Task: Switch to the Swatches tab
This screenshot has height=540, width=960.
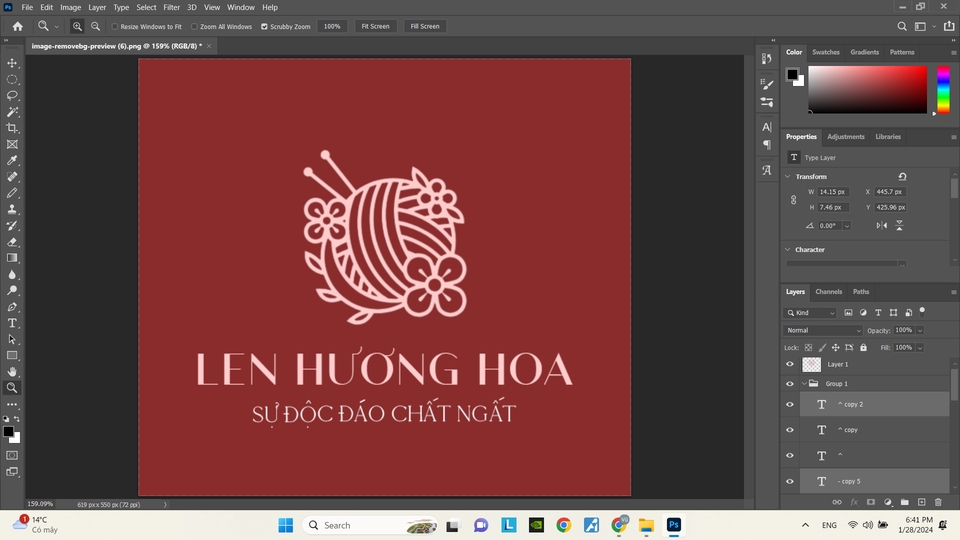Action: (x=825, y=52)
